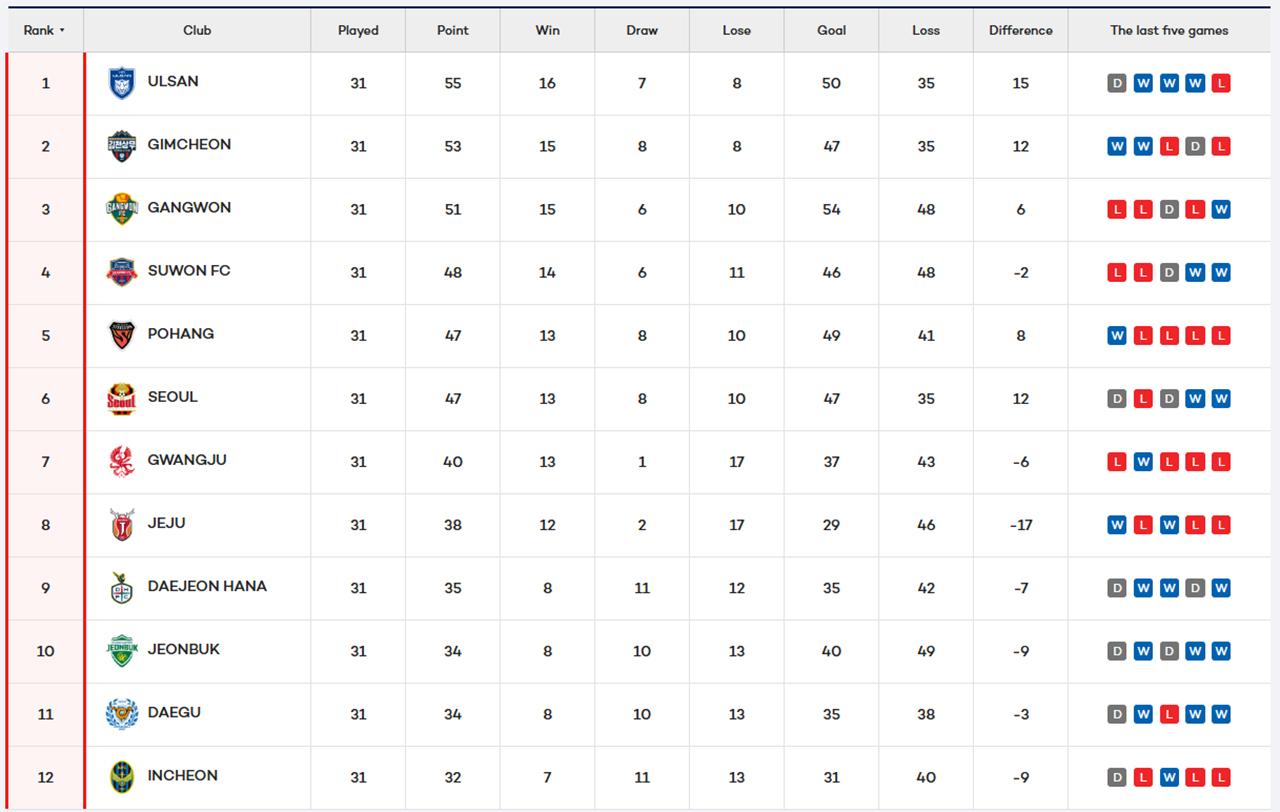Open the ULSAN club name link
The height and width of the screenshot is (812, 1280).
tap(173, 82)
